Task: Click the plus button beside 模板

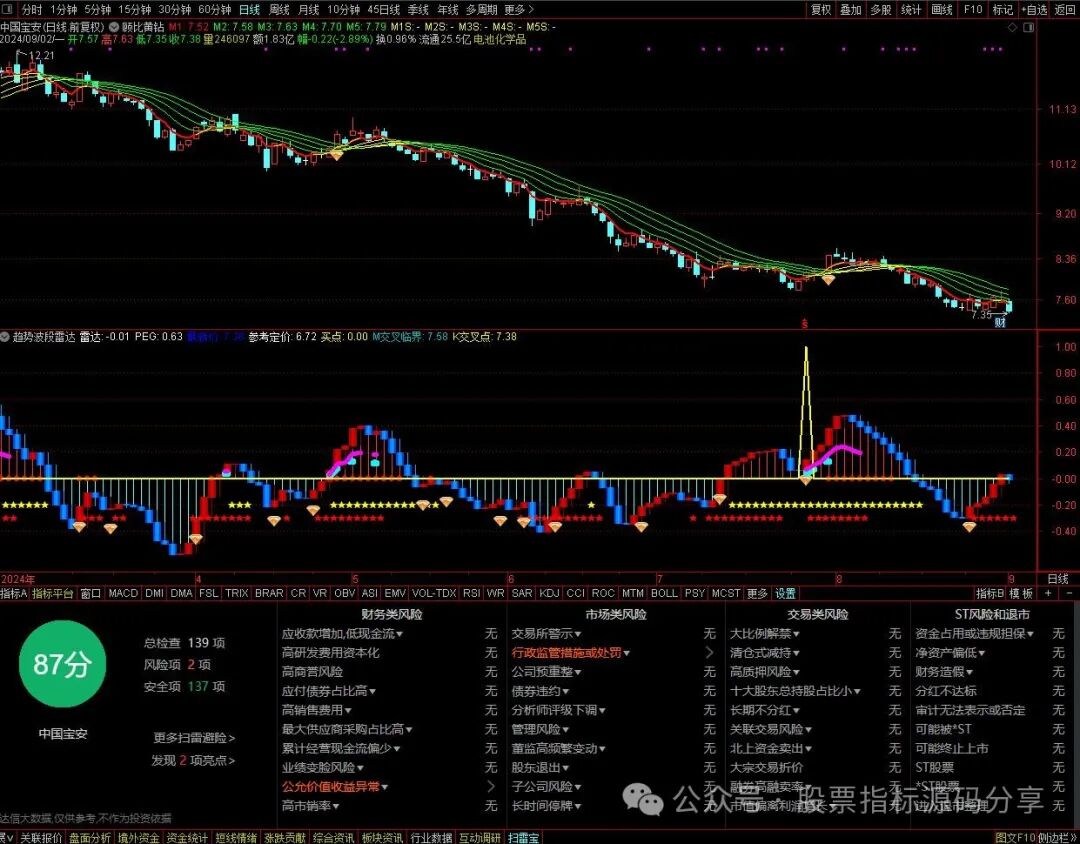Action: point(1048,593)
